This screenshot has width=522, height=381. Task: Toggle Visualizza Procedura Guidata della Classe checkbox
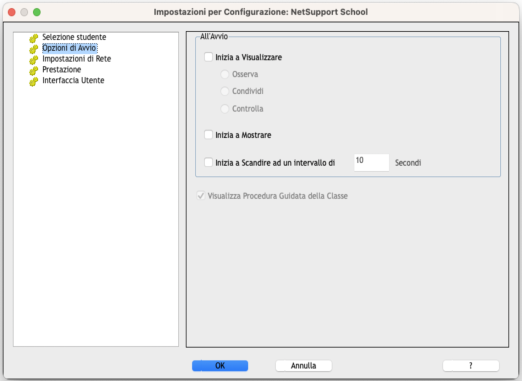[201, 196]
